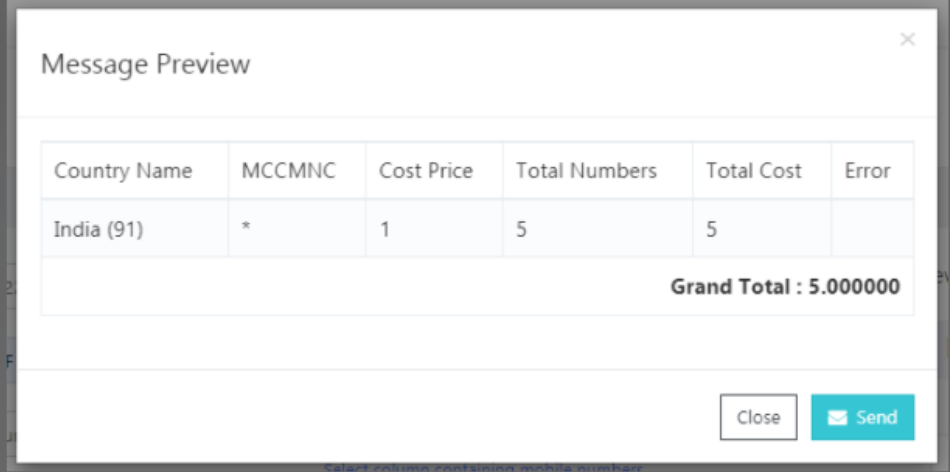The image size is (950, 472).
Task: Click the dimmed backdrop outside the dialog
Action: tap(8, 300)
